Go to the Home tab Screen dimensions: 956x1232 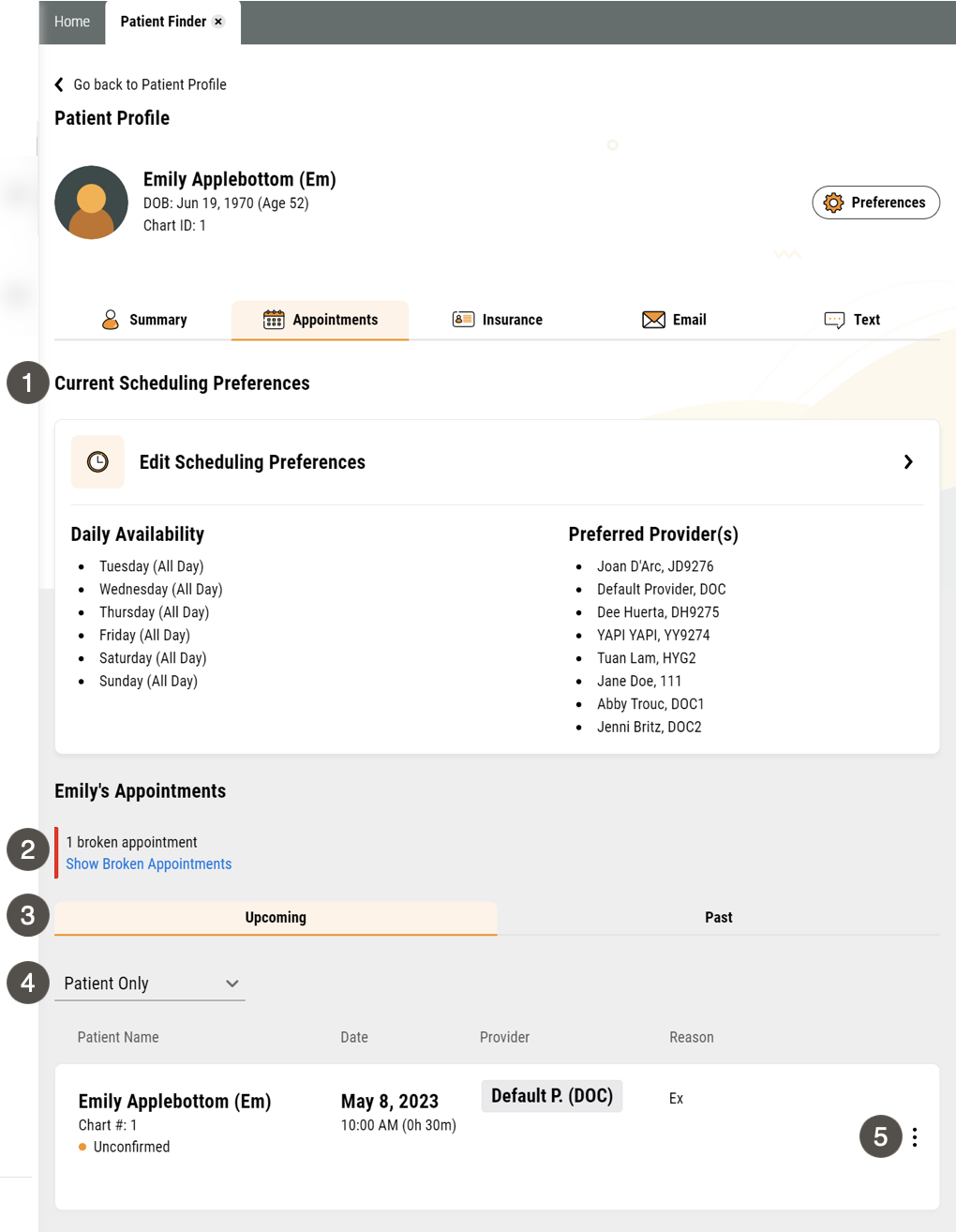[x=72, y=22]
